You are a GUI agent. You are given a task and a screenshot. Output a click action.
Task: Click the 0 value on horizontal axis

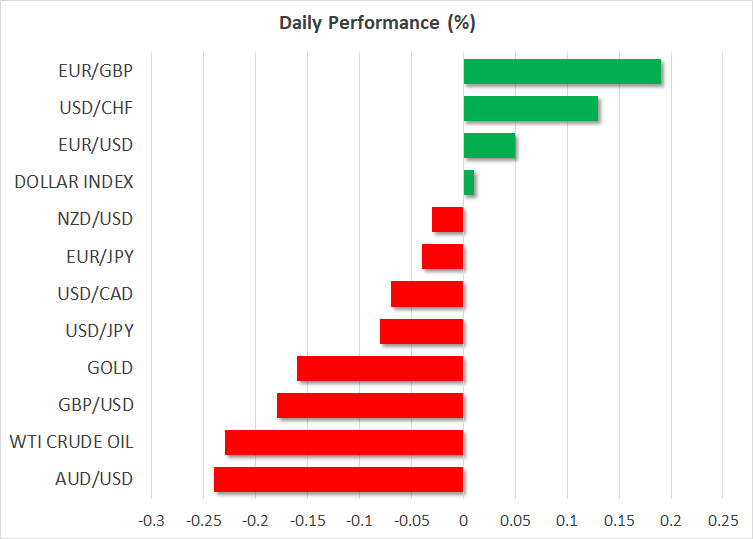click(463, 521)
